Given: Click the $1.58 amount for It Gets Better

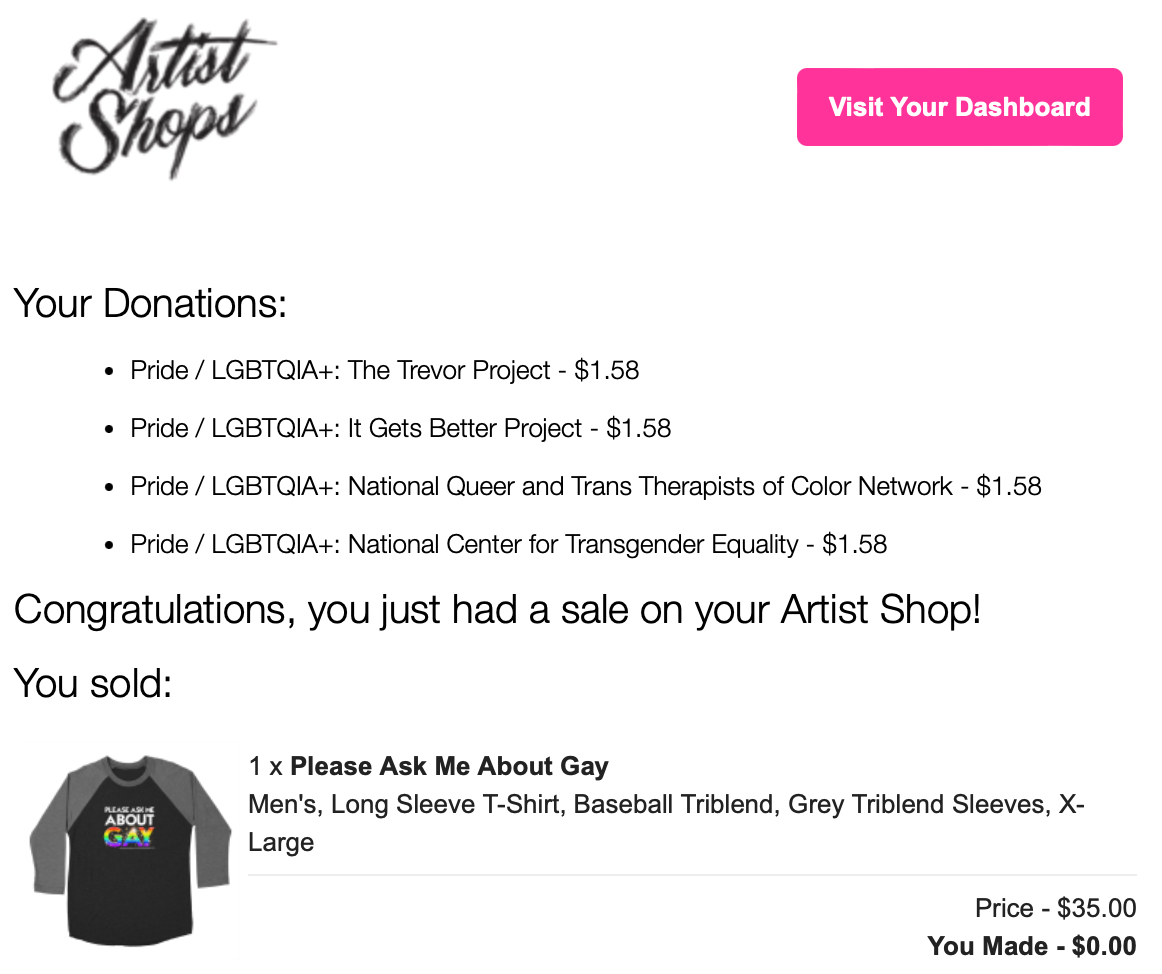Looking at the screenshot, I should (x=639, y=429).
